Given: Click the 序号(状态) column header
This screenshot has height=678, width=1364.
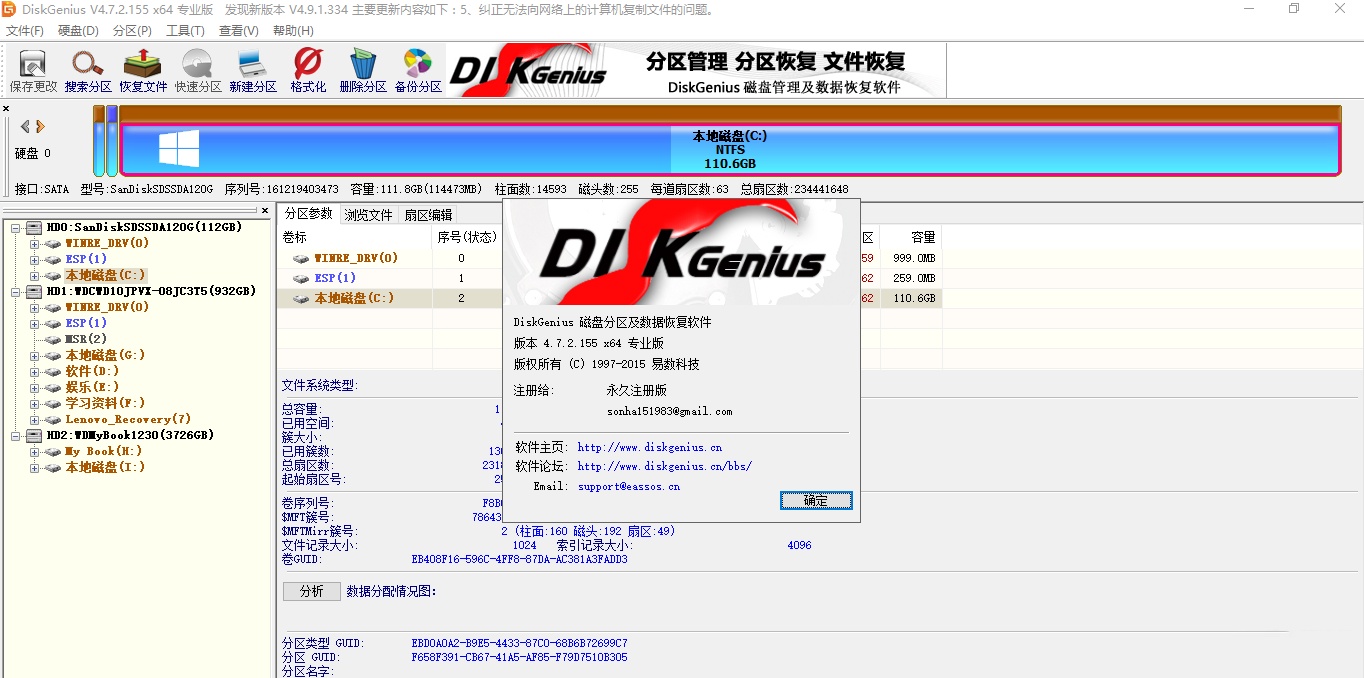Looking at the screenshot, I should [x=467, y=237].
